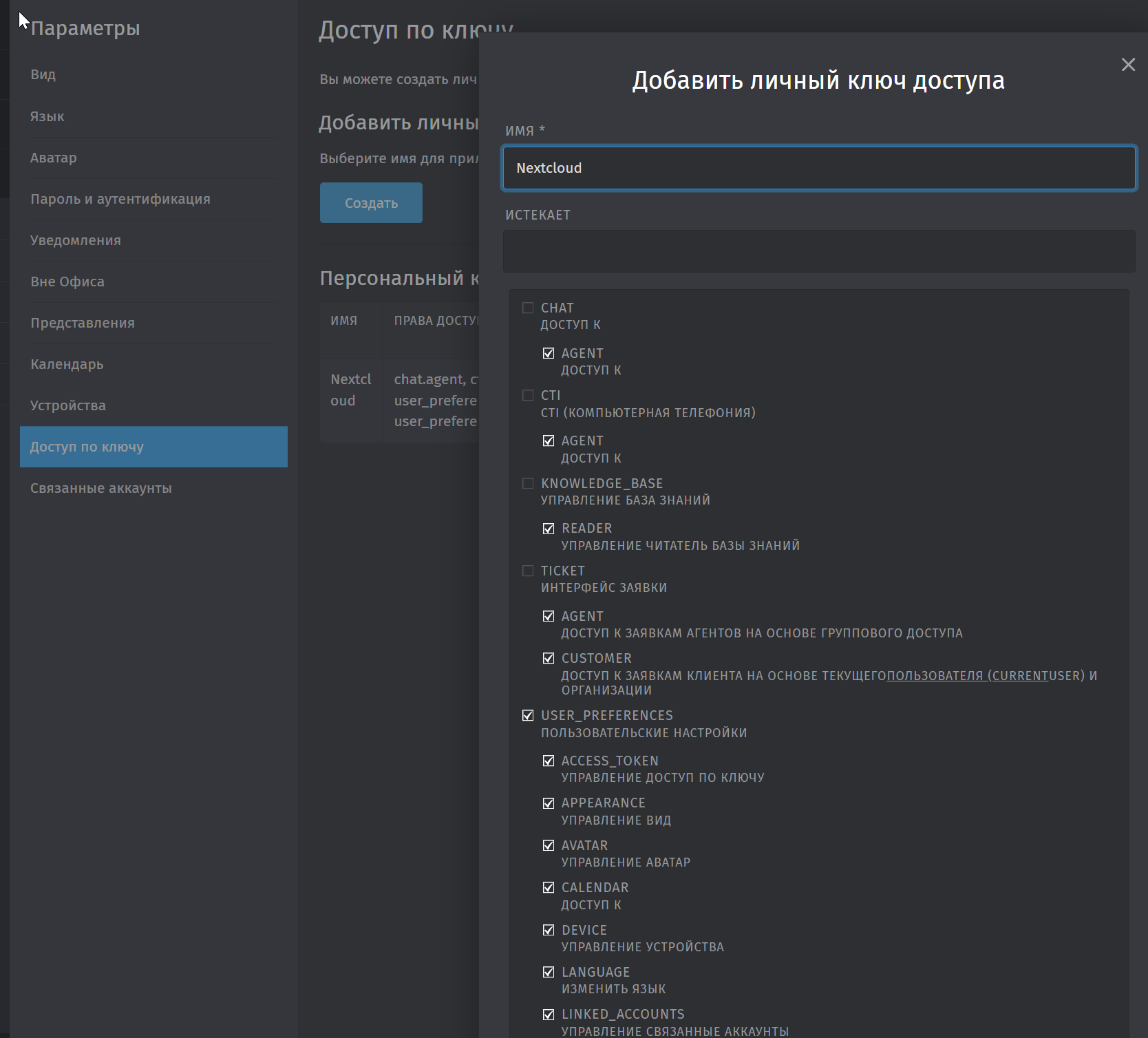Close the add access token dialog
Image resolution: width=1148 pixels, height=1038 pixels.
(1128, 65)
